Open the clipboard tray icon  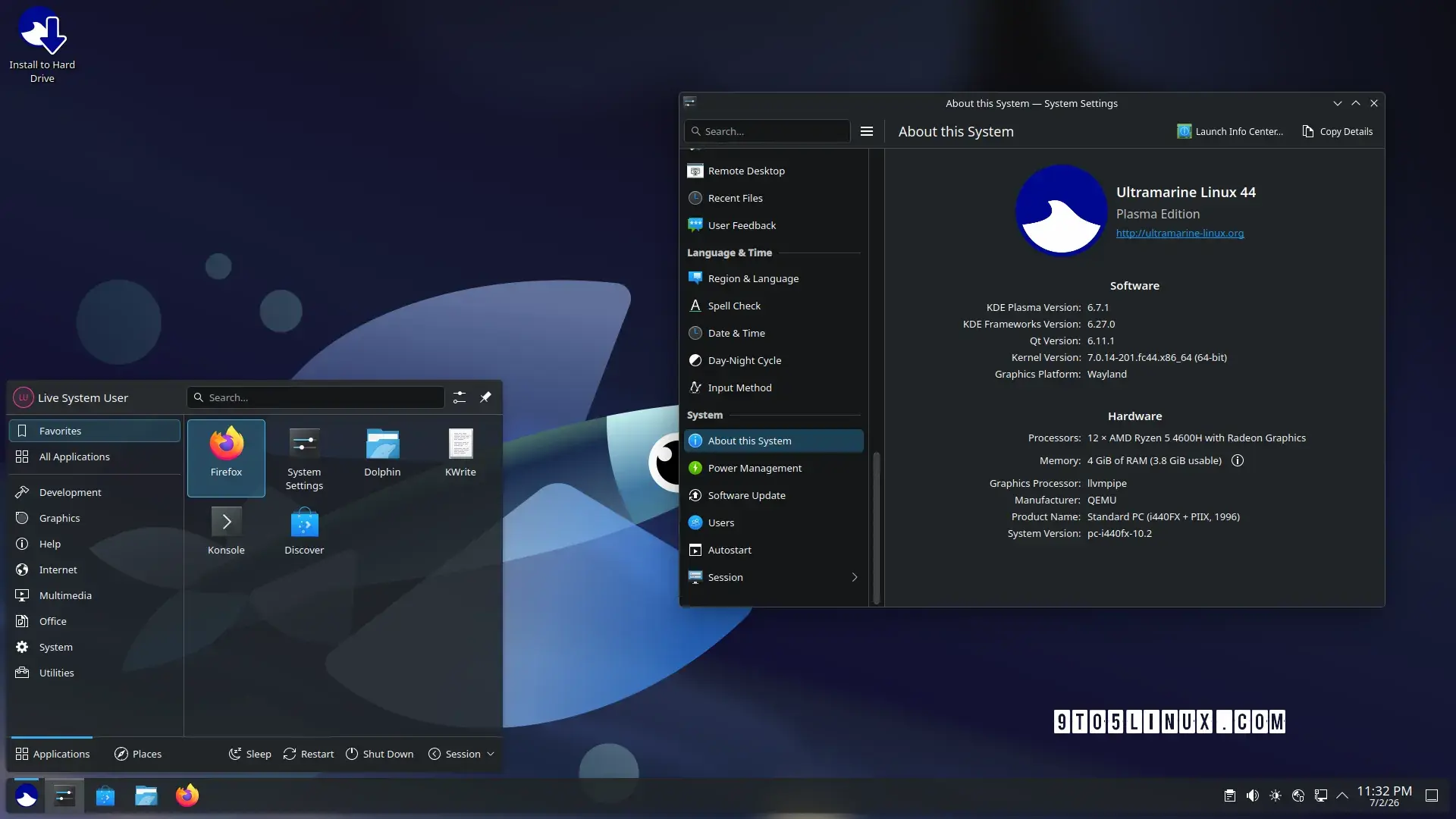click(x=1230, y=795)
